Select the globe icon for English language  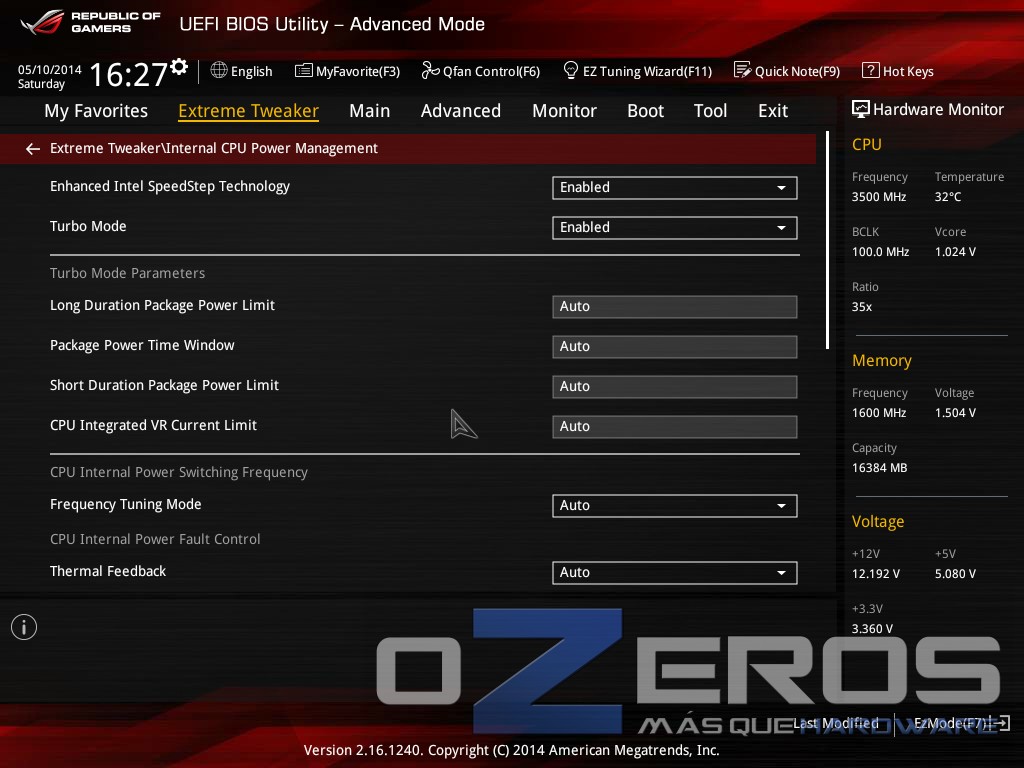[219, 71]
